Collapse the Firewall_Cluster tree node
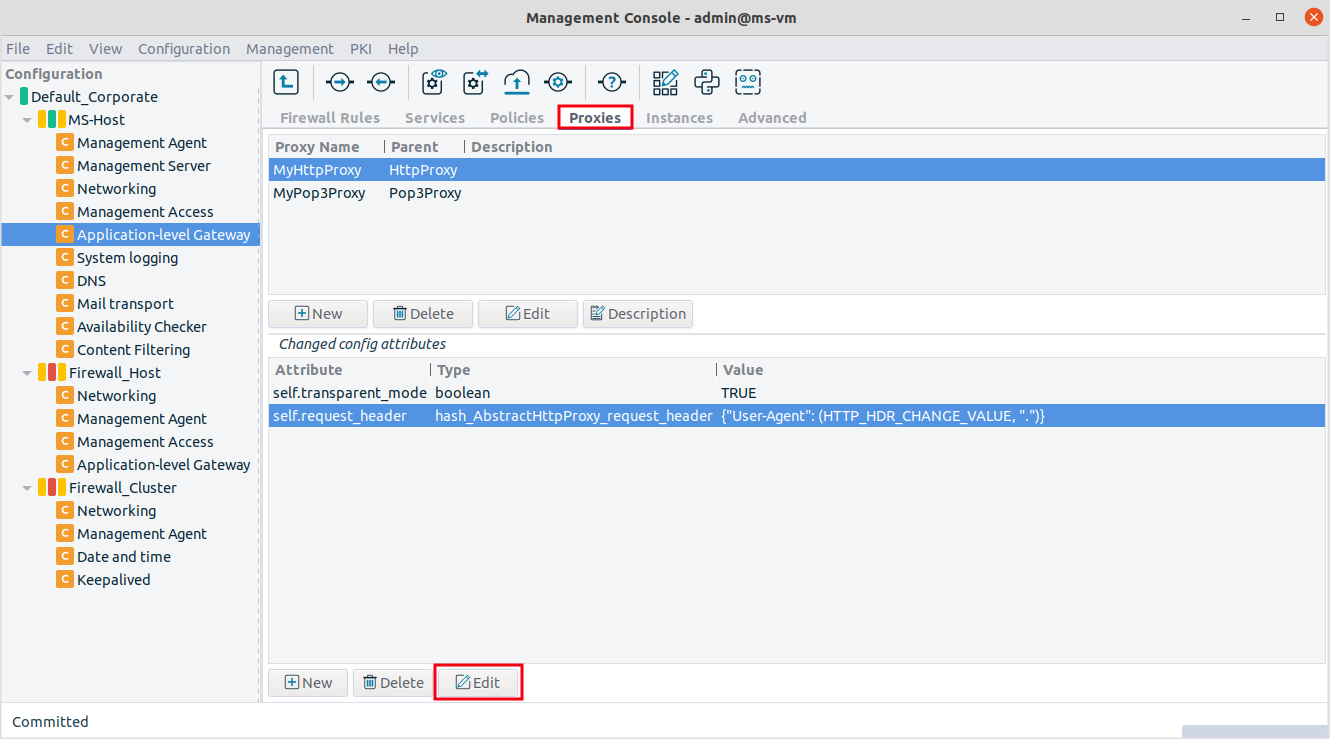 27,488
